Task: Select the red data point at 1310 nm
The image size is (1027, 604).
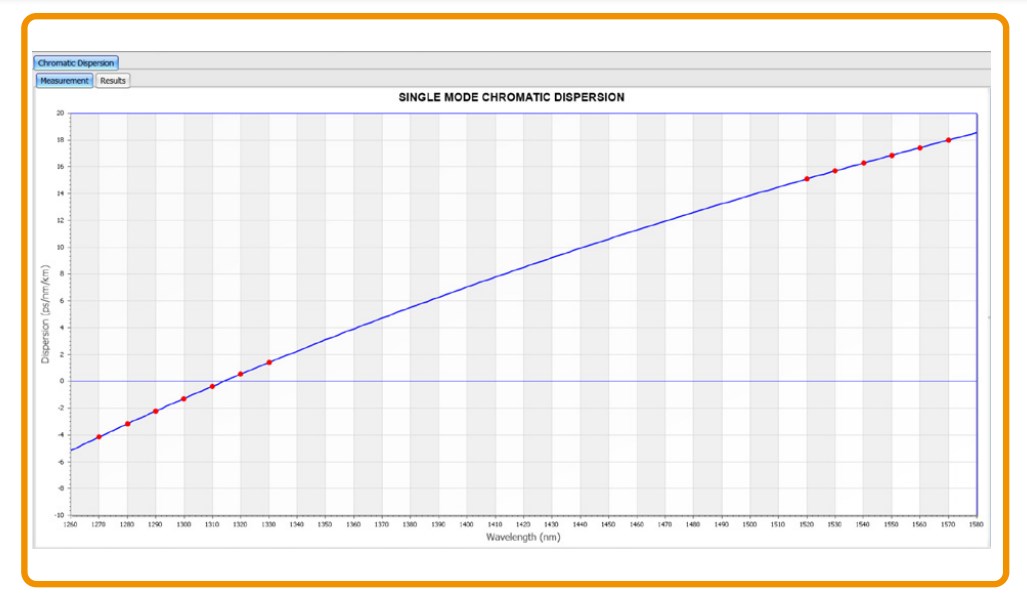Action: 212,387
